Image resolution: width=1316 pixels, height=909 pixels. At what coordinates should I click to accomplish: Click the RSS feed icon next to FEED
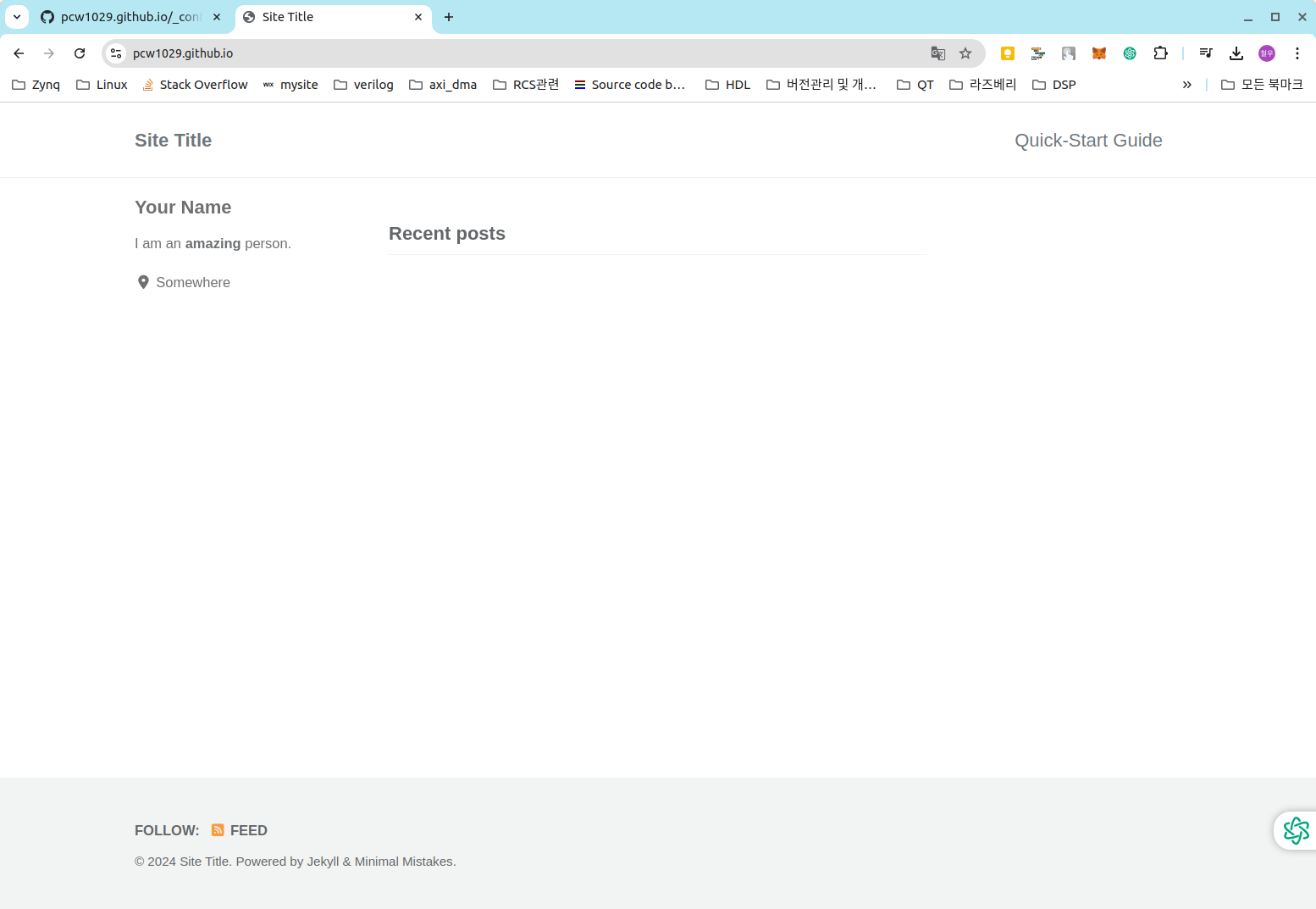(x=218, y=830)
